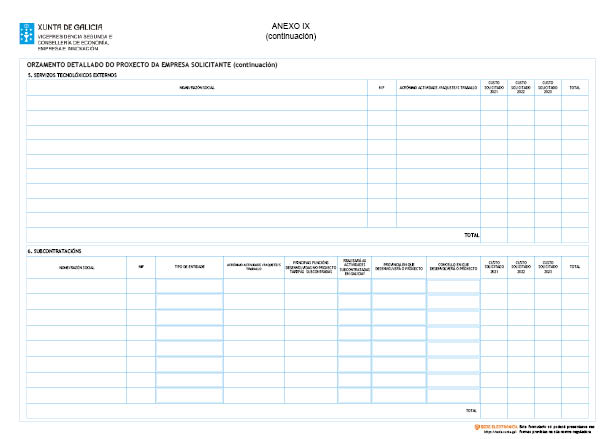Open first row Tipo de Entidade dropdown

pos(189,286)
